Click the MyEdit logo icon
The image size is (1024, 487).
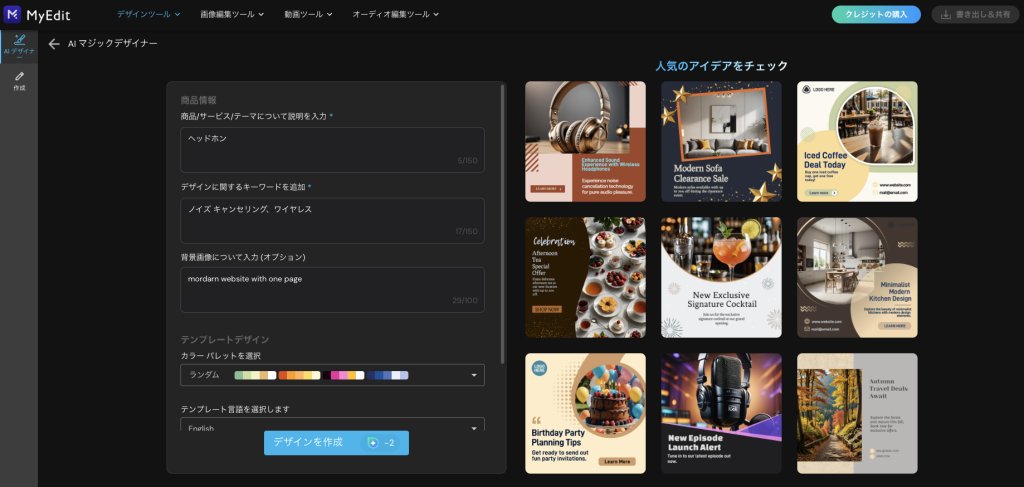[14, 14]
